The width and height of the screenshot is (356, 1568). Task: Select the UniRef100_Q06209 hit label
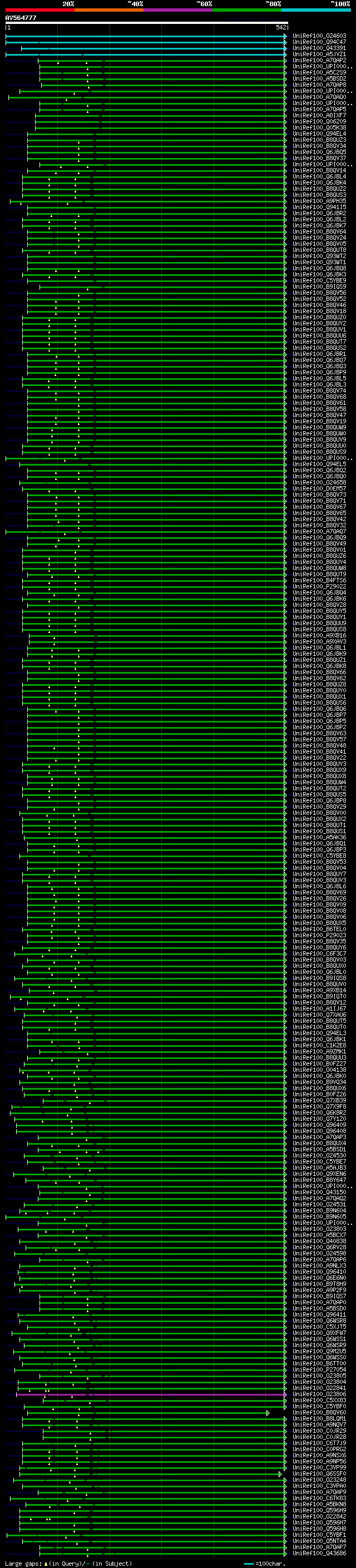point(319,121)
